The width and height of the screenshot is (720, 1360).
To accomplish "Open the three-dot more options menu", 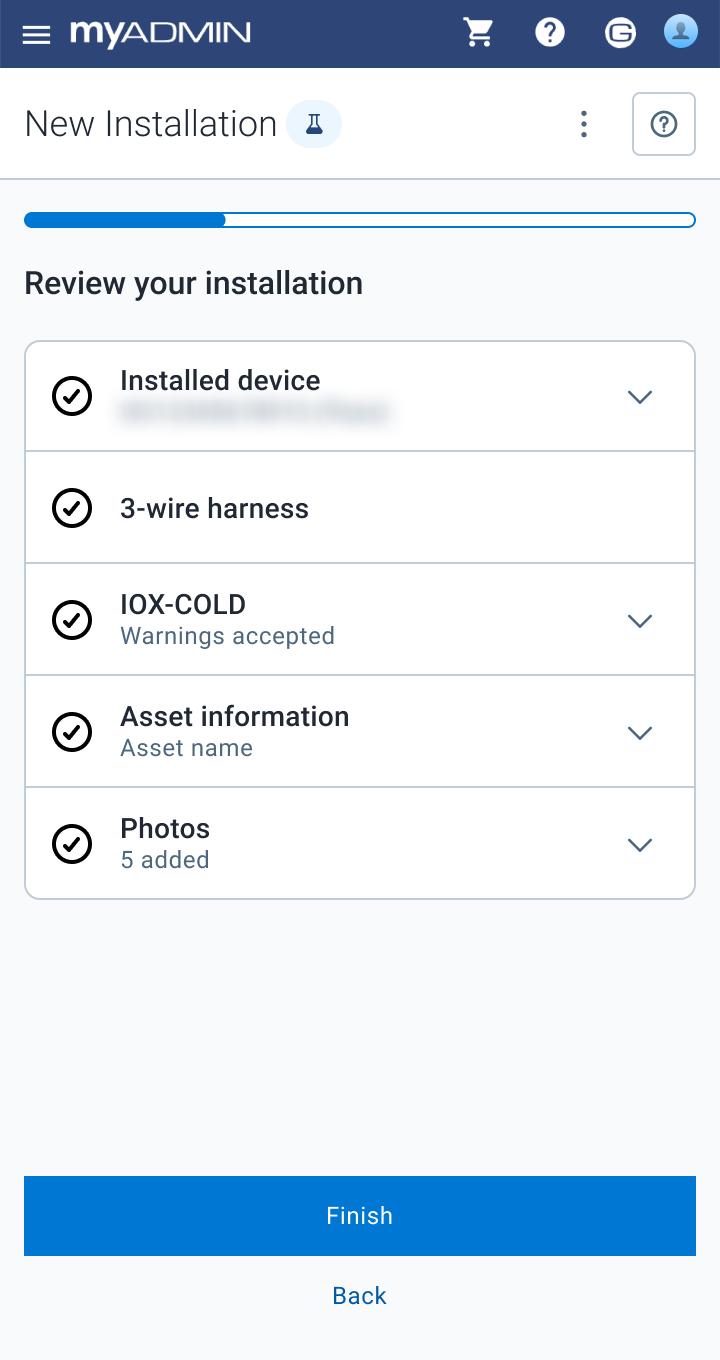I will pyautogui.click(x=584, y=124).
